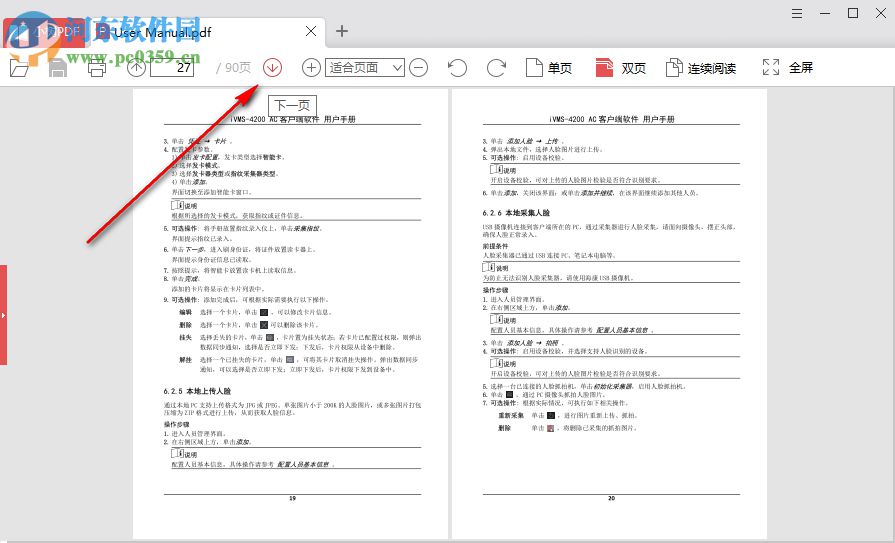This screenshot has width=895, height=543.
Task: Expand the red left sidebar handle
Action: (x=3, y=315)
